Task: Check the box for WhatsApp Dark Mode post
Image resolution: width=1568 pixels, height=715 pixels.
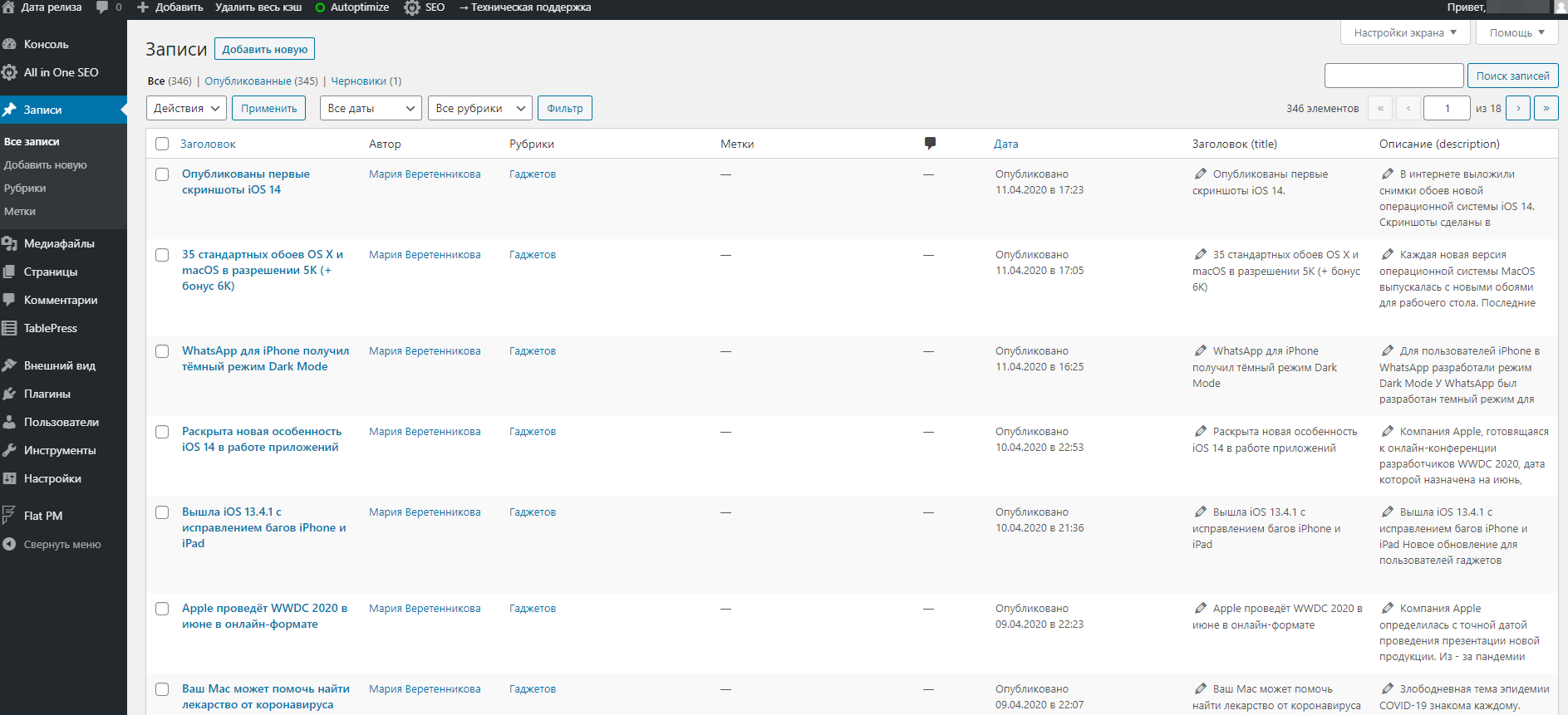Action: 162,351
